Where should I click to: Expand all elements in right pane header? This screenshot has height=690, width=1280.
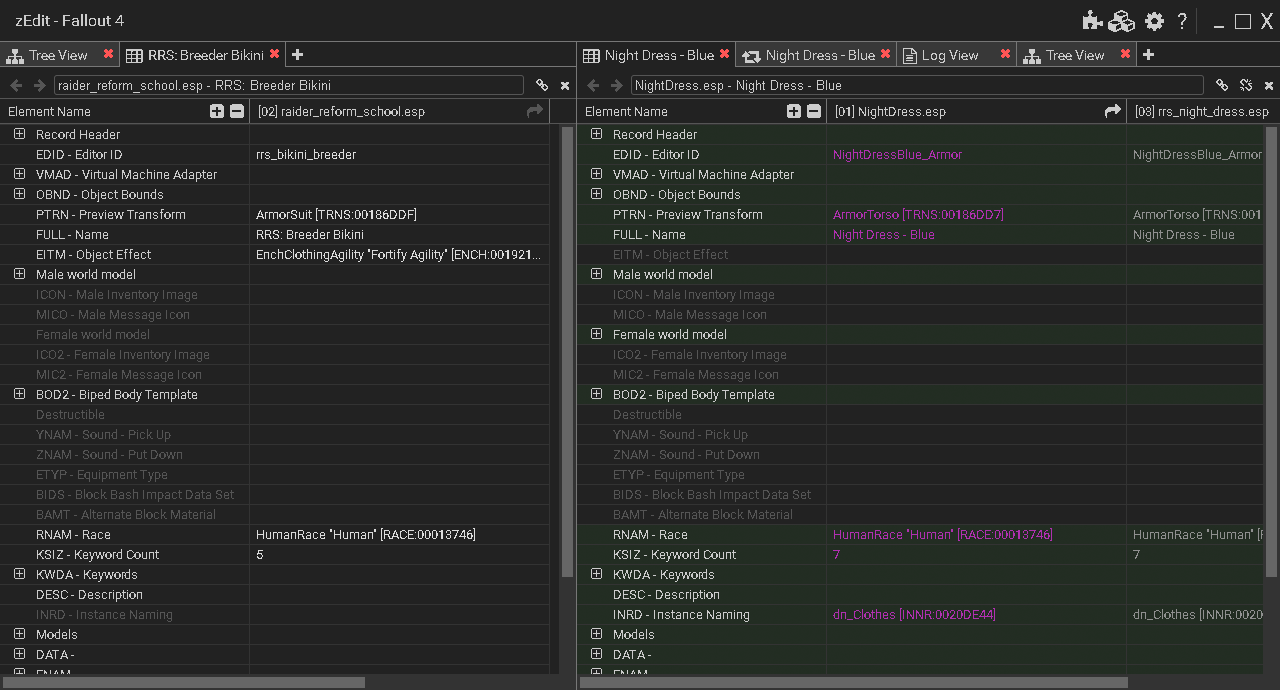[x=794, y=111]
